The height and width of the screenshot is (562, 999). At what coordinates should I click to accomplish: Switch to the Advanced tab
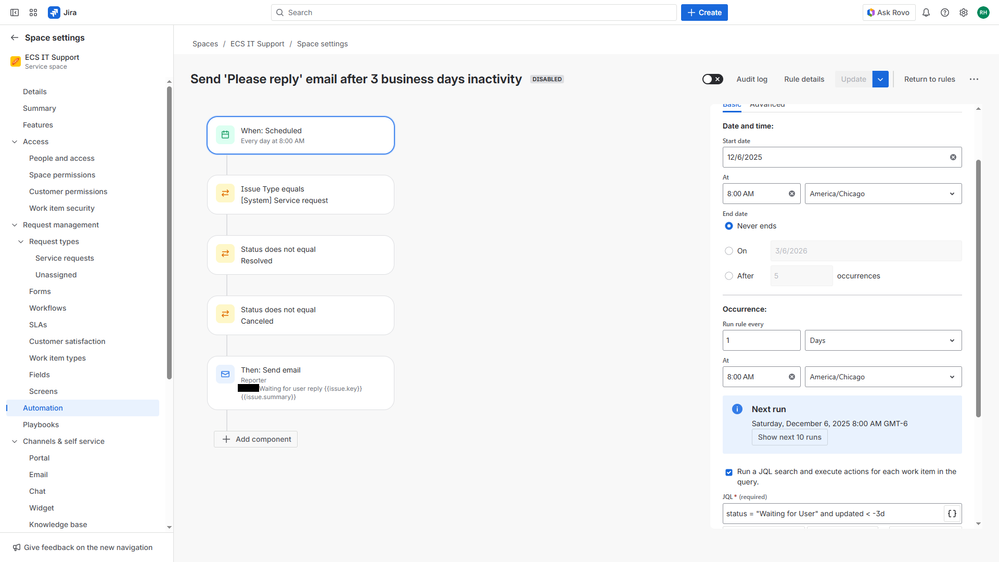[767, 105]
